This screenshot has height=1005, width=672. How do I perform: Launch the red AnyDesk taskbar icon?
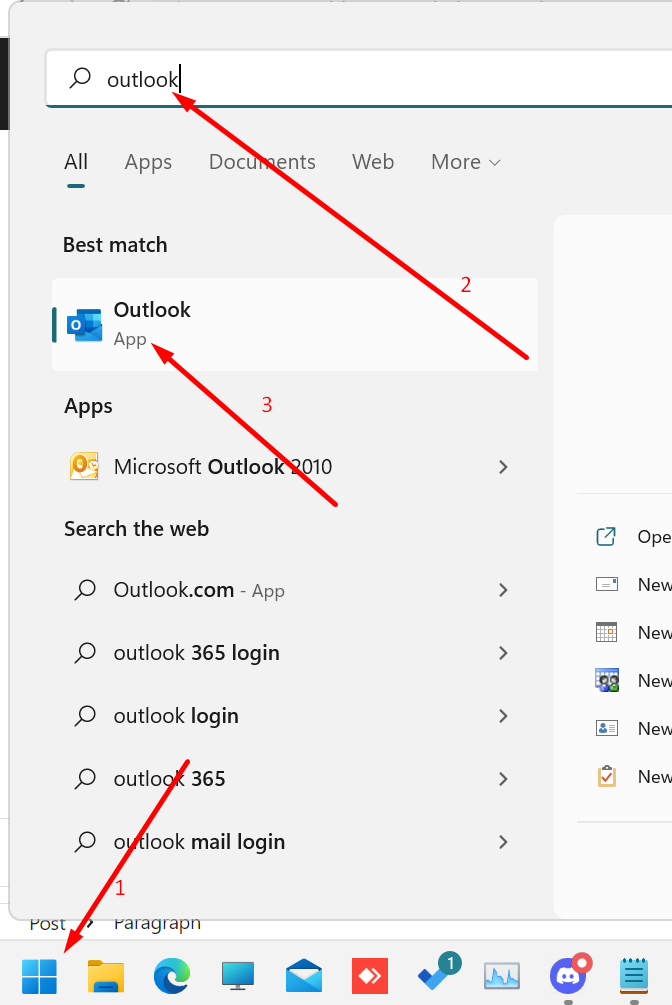coord(370,976)
